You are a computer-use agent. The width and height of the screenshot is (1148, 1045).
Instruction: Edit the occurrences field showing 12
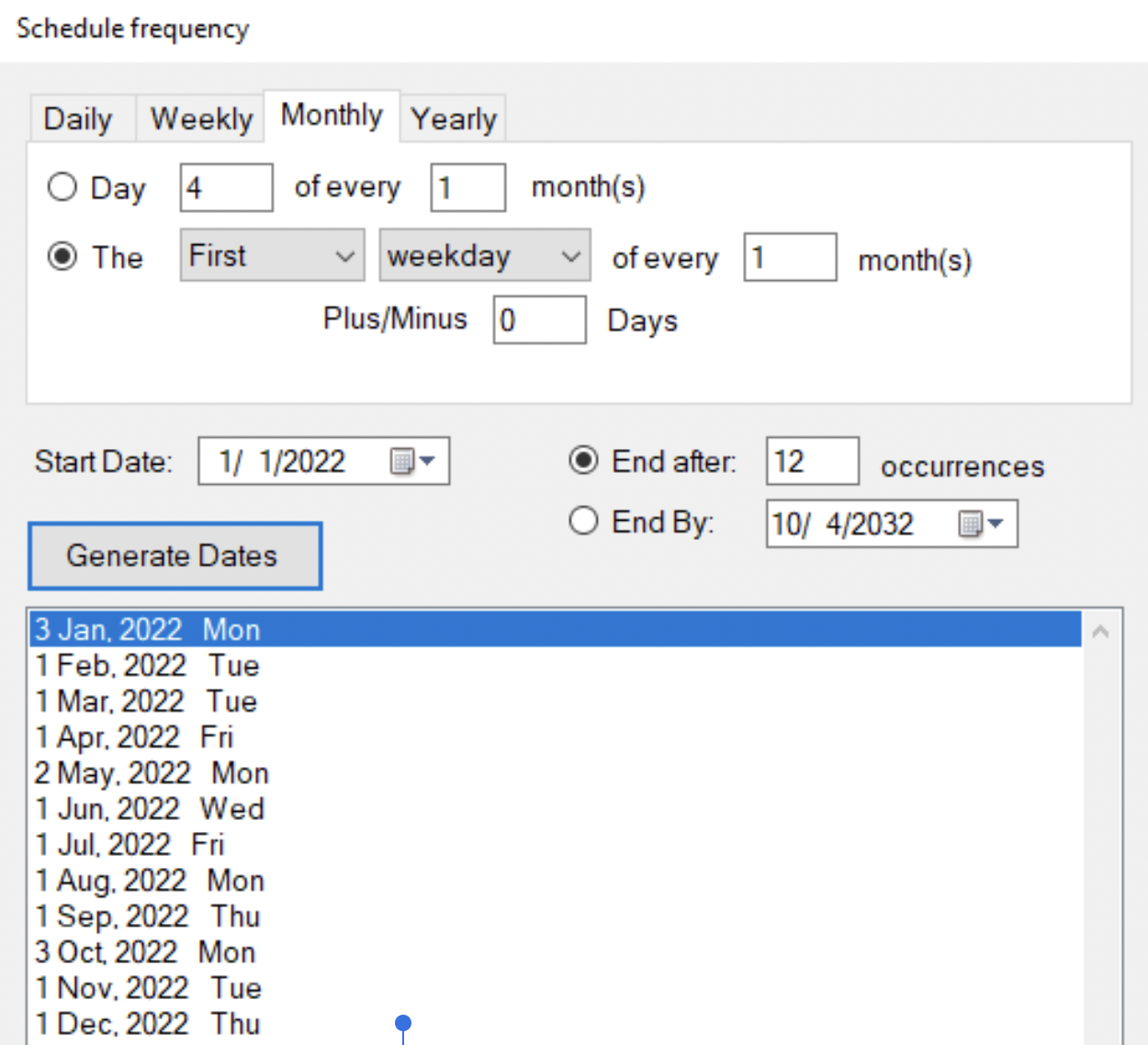point(811,460)
